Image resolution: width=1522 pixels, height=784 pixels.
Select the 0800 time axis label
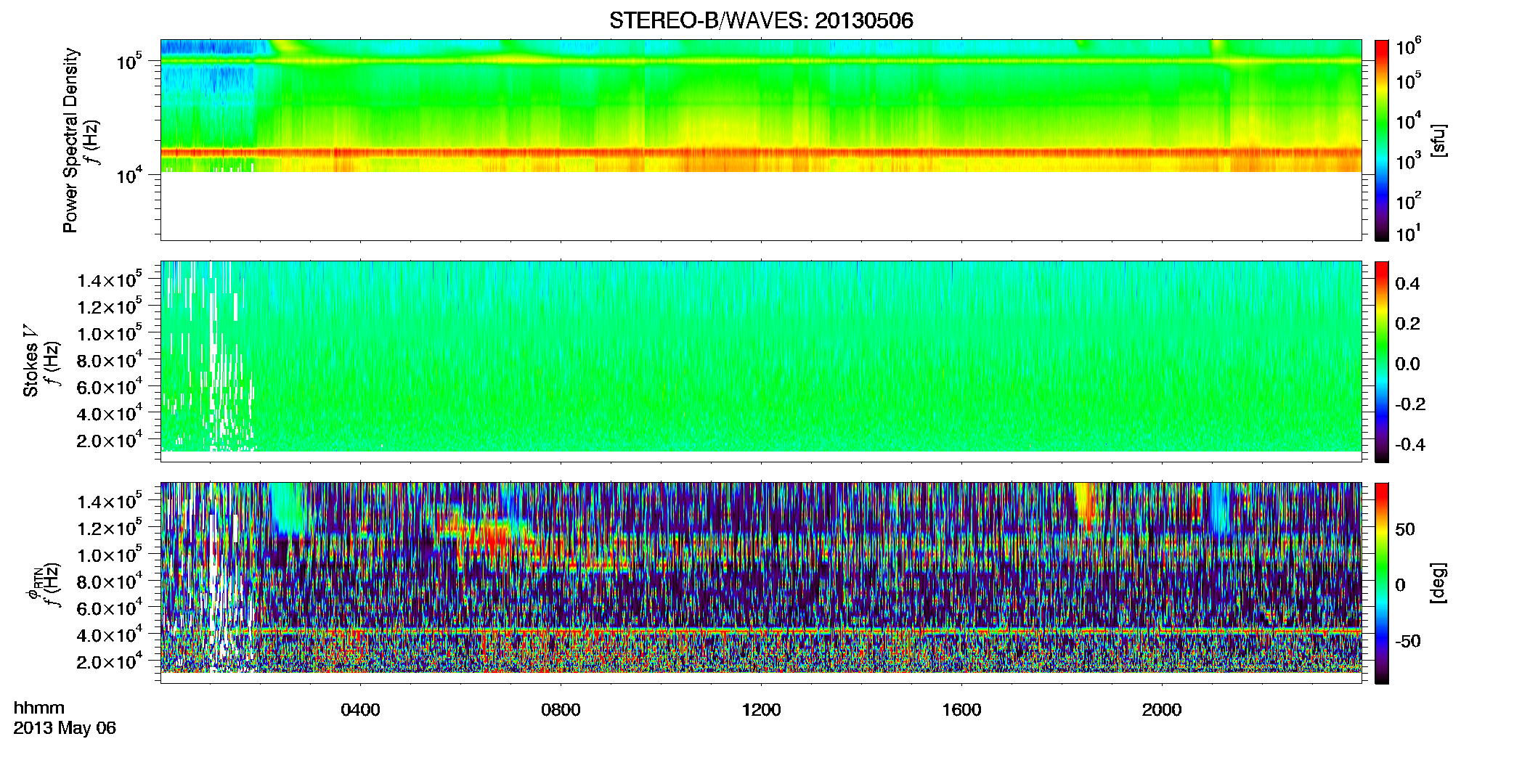(561, 710)
